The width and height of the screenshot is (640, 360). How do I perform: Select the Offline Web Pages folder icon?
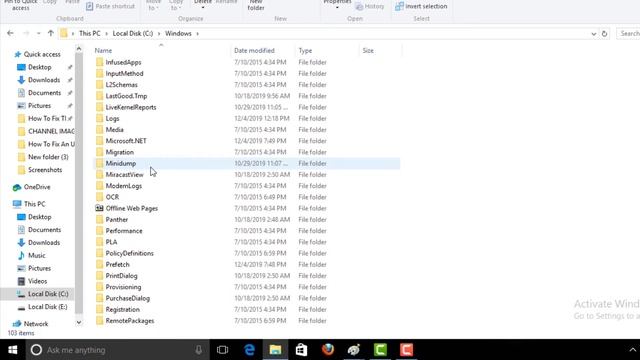(x=99, y=208)
